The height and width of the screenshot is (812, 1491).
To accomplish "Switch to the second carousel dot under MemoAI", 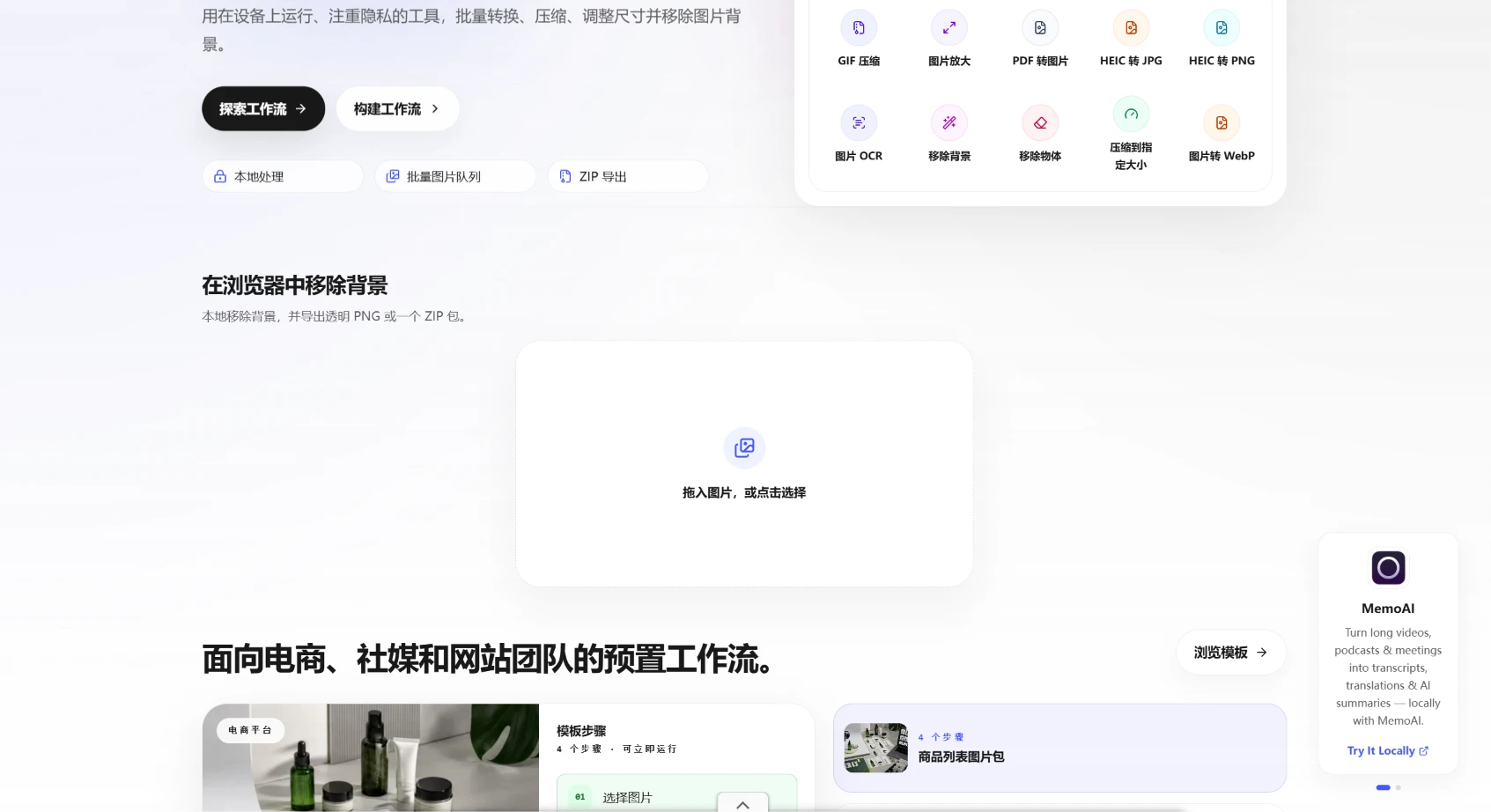I will (1398, 787).
